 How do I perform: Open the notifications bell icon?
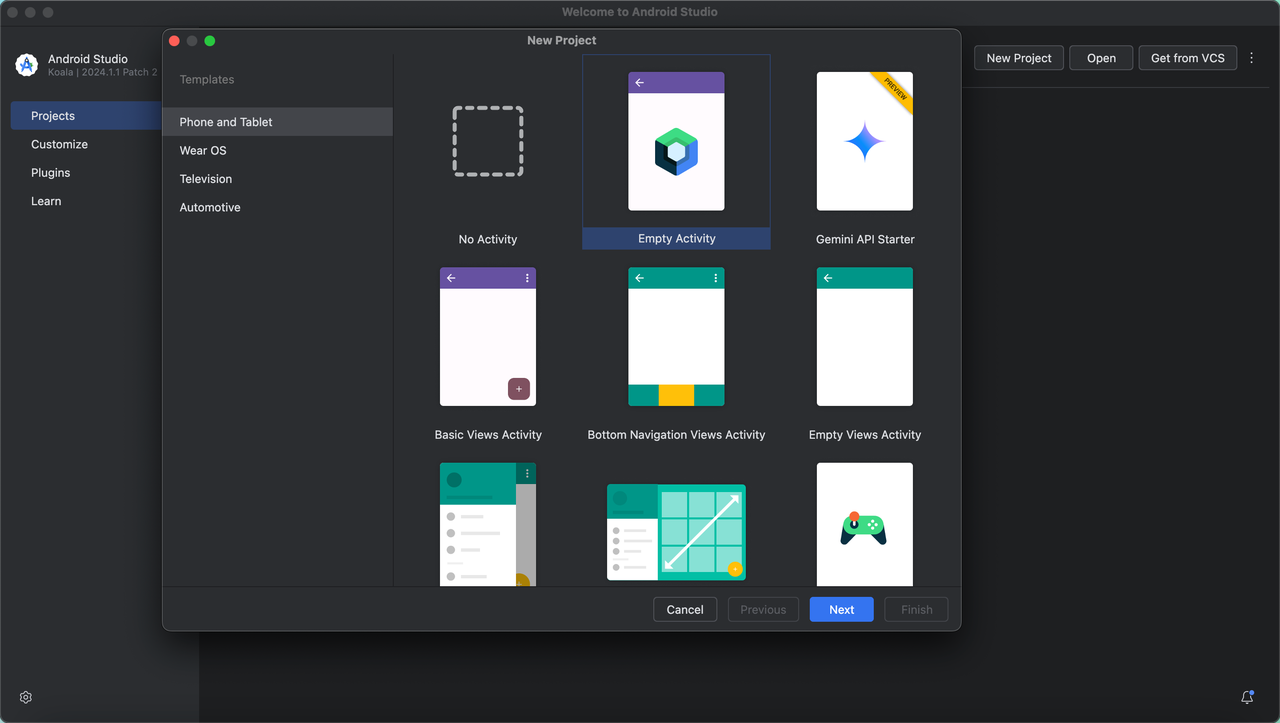[1247, 697]
